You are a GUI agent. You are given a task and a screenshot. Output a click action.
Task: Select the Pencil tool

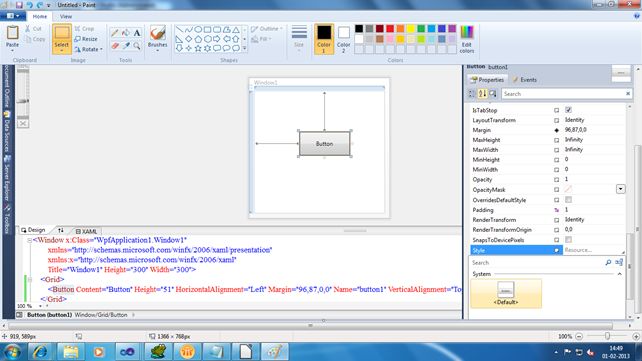click(115, 33)
